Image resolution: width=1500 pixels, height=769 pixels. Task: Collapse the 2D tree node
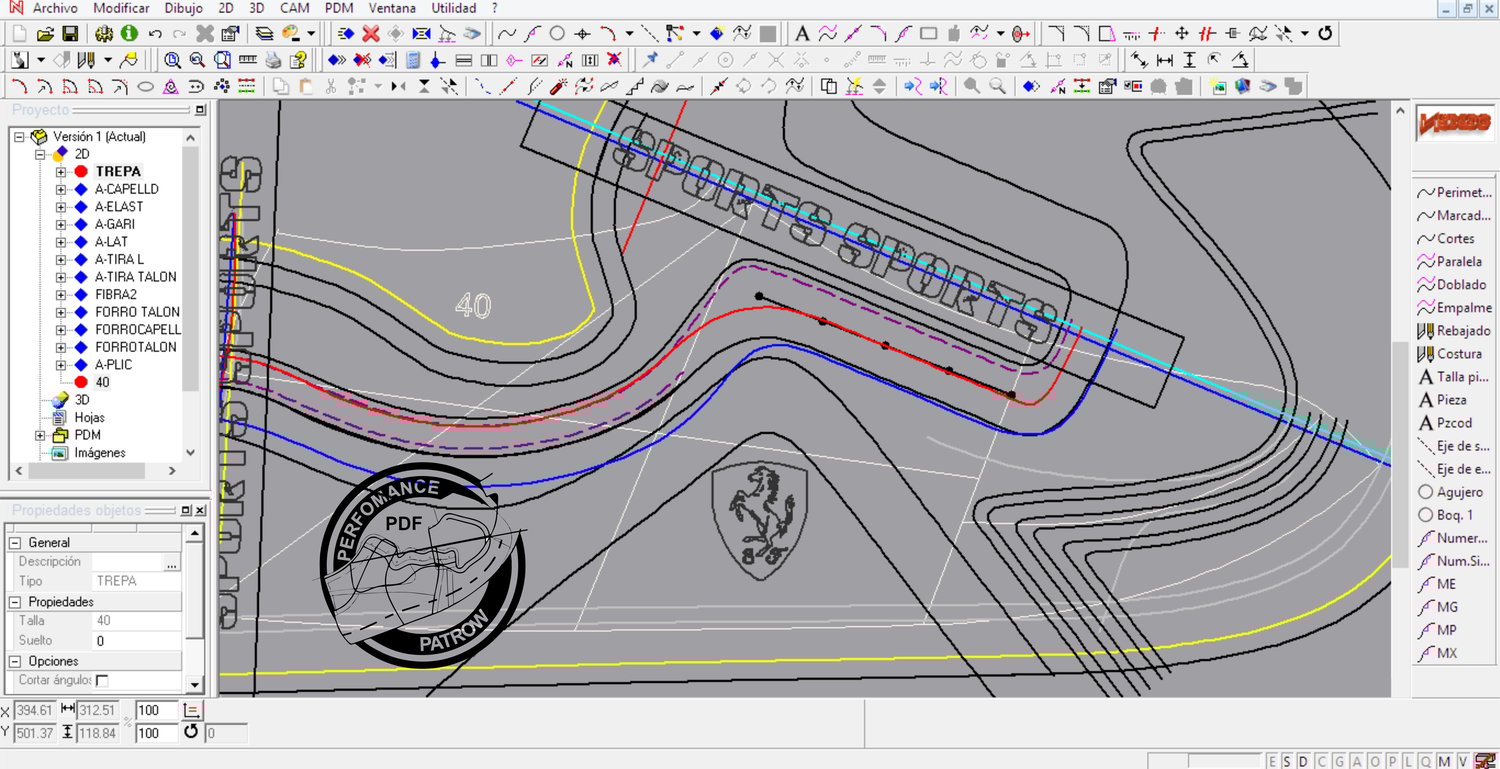pyautogui.click(x=41, y=154)
